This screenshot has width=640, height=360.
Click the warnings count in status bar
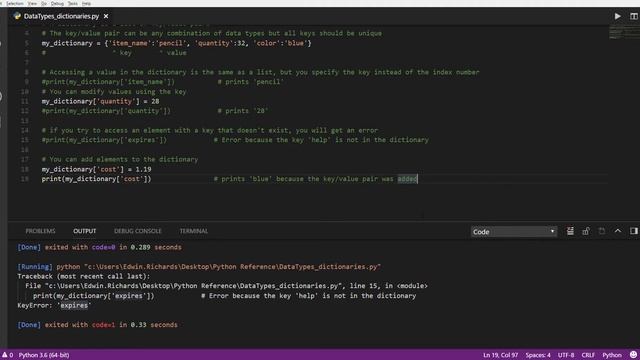7,355
